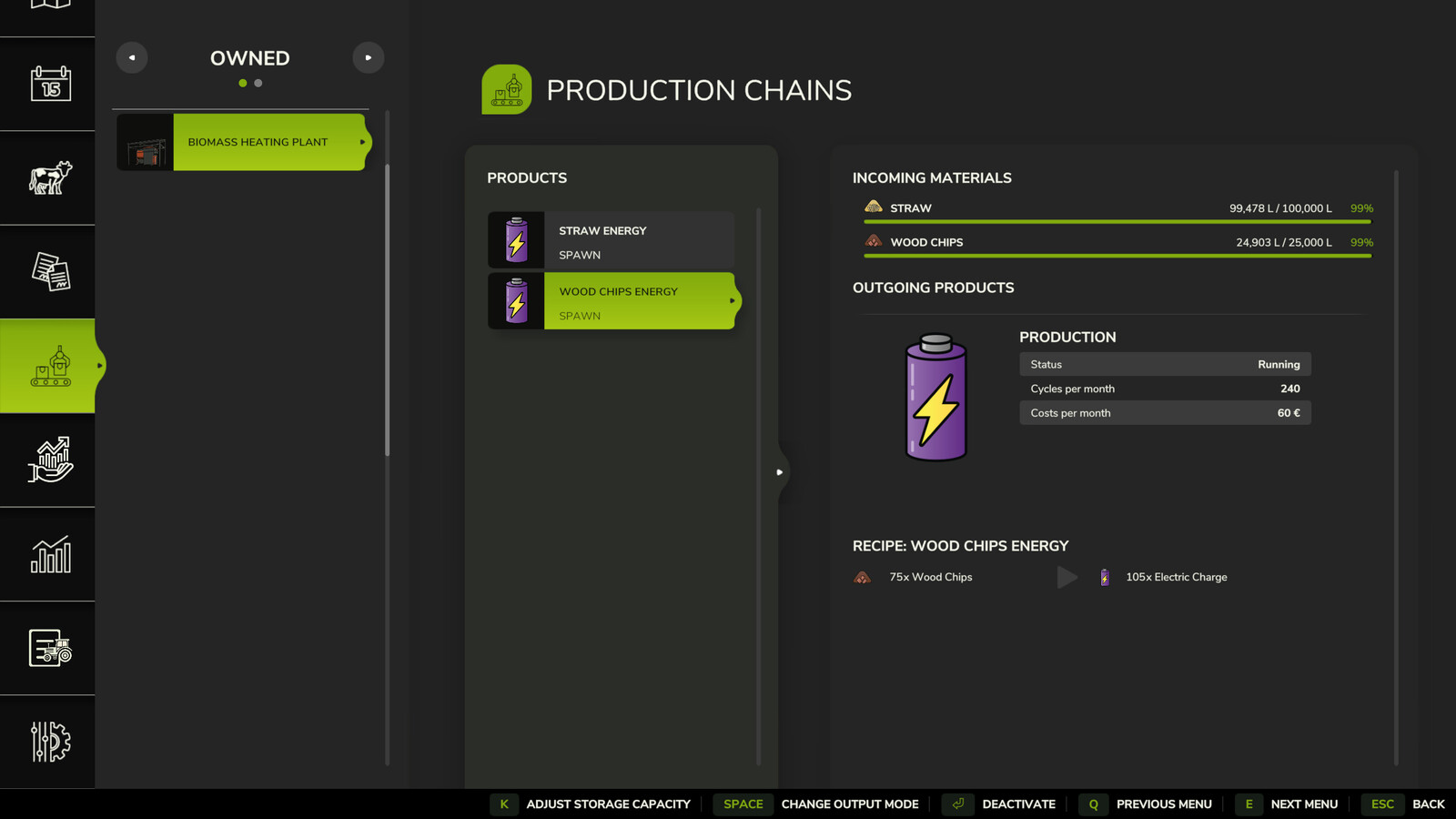This screenshot has width=1456, height=819.
Task: Select the production chains factory sidebar icon
Action: (50, 366)
